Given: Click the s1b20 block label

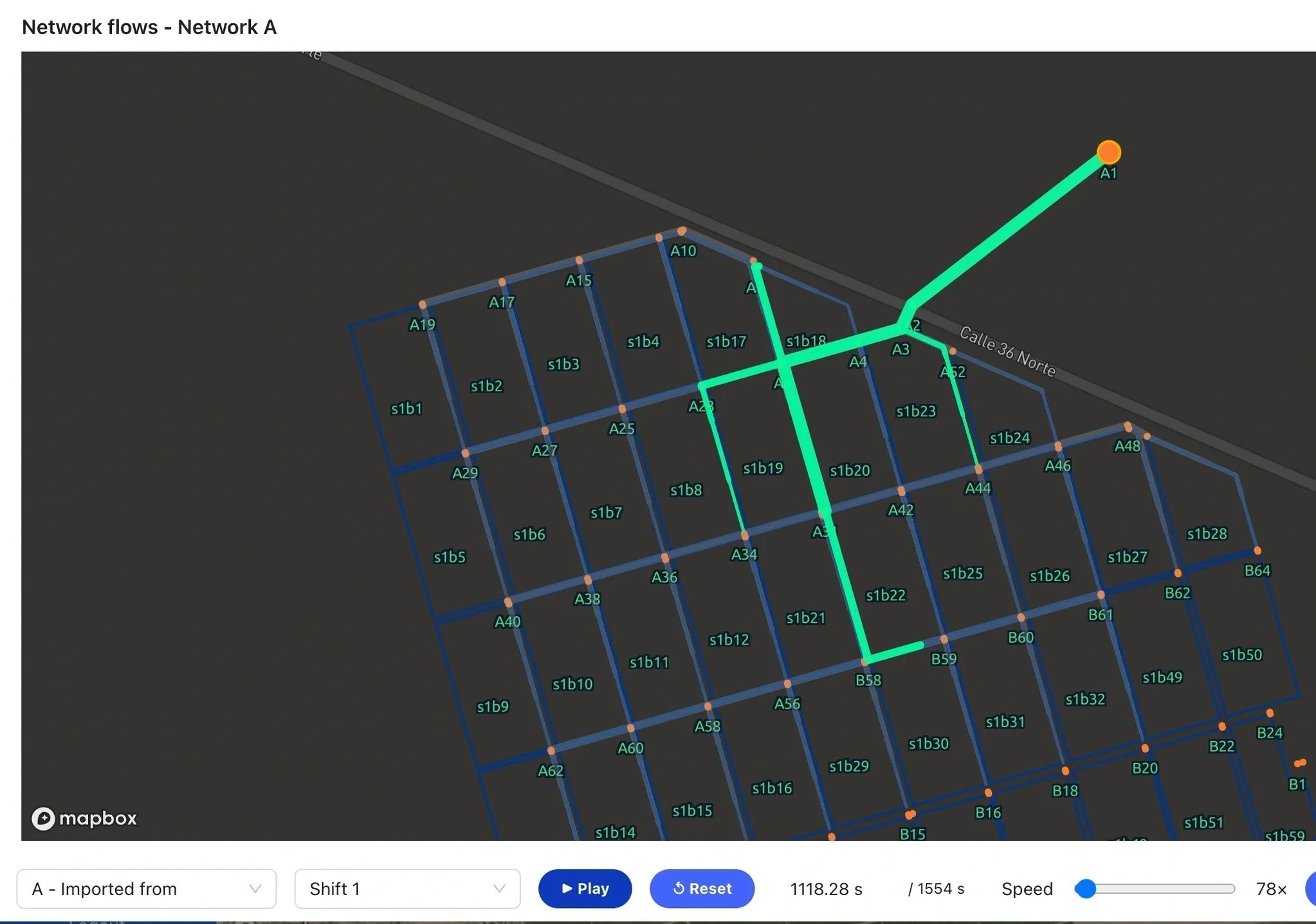Looking at the screenshot, I should 850,471.
